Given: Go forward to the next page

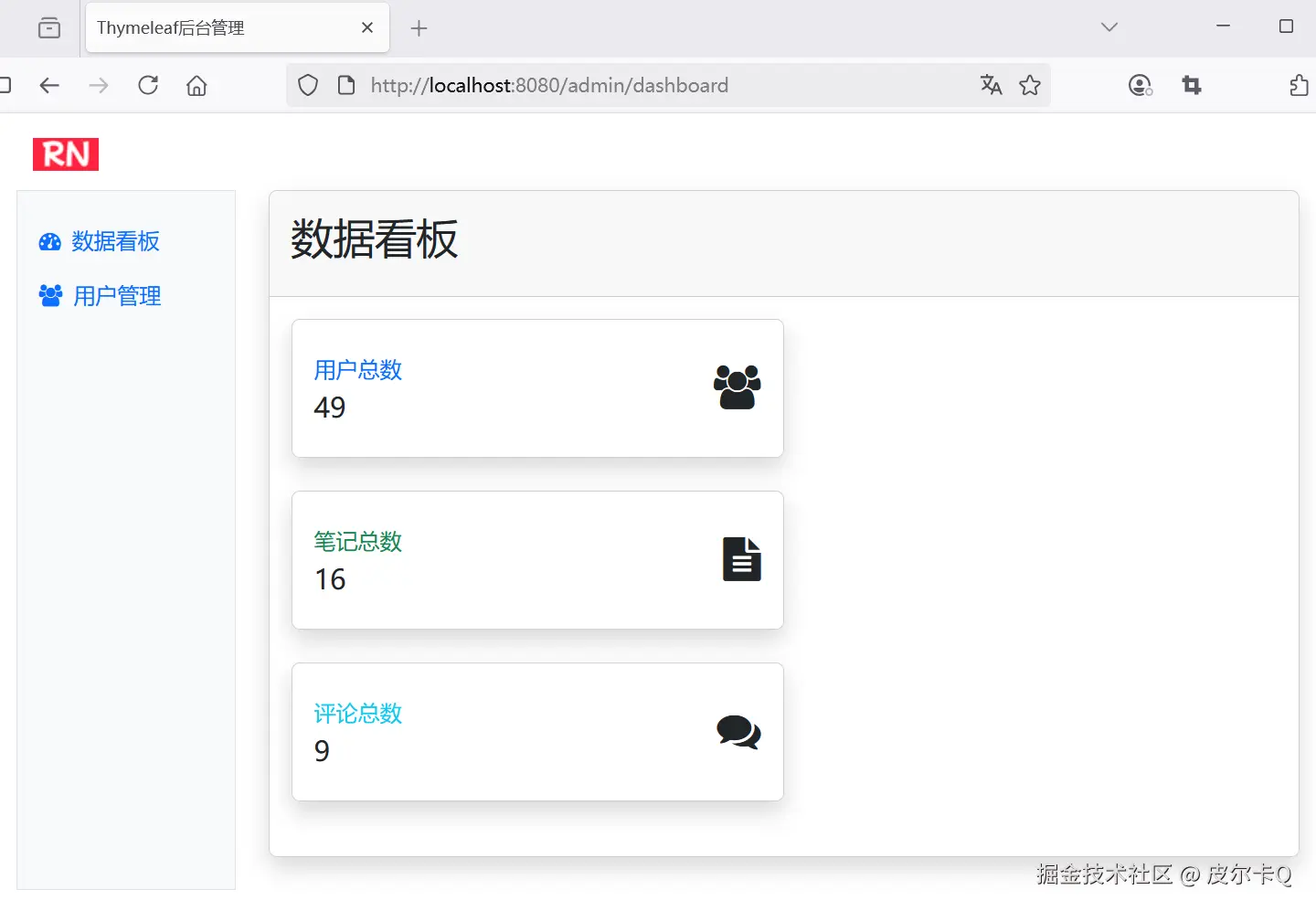Looking at the screenshot, I should [99, 86].
